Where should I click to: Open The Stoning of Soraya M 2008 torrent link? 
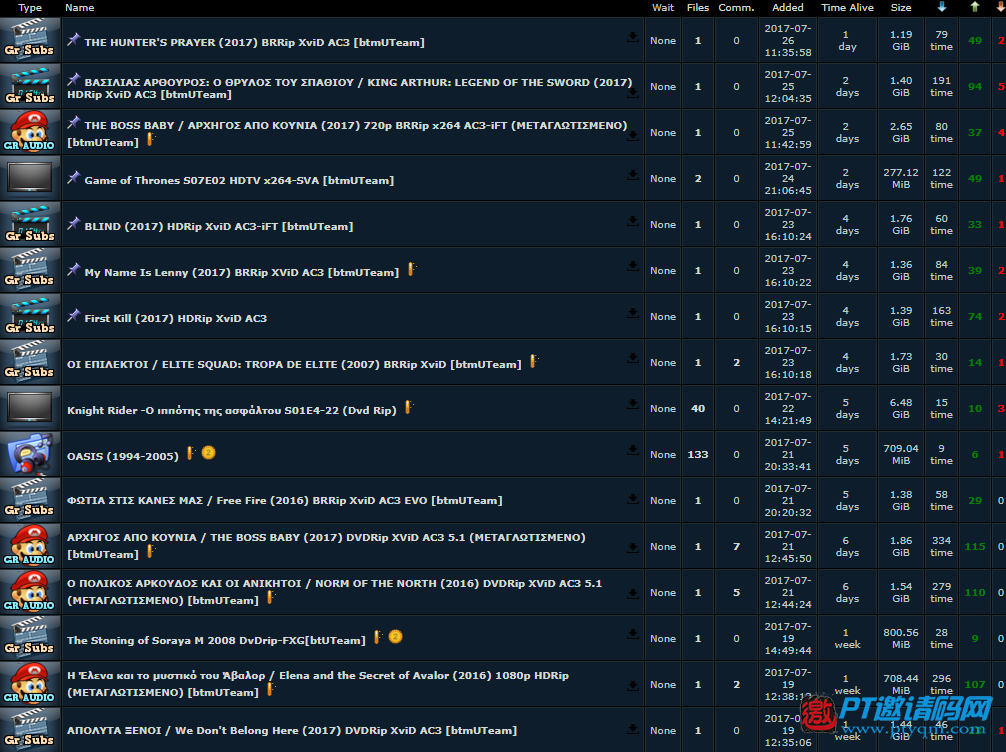(216, 640)
